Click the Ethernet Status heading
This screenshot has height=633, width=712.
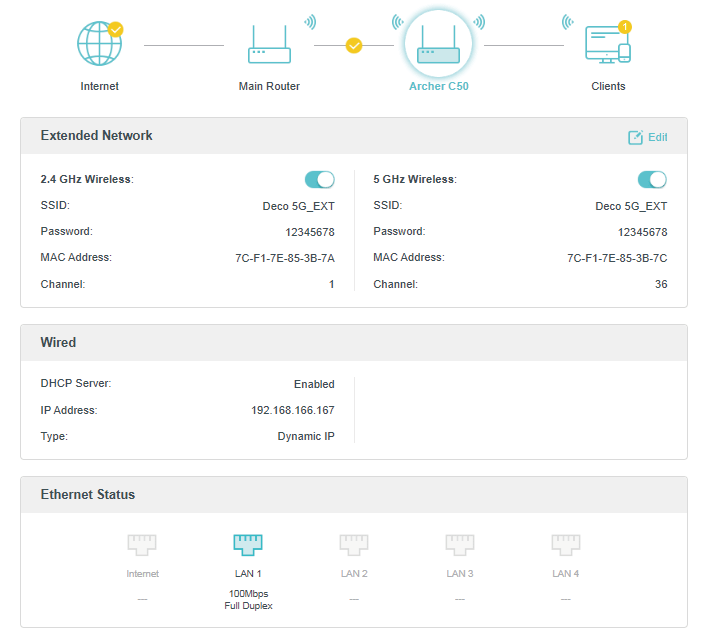(88, 495)
